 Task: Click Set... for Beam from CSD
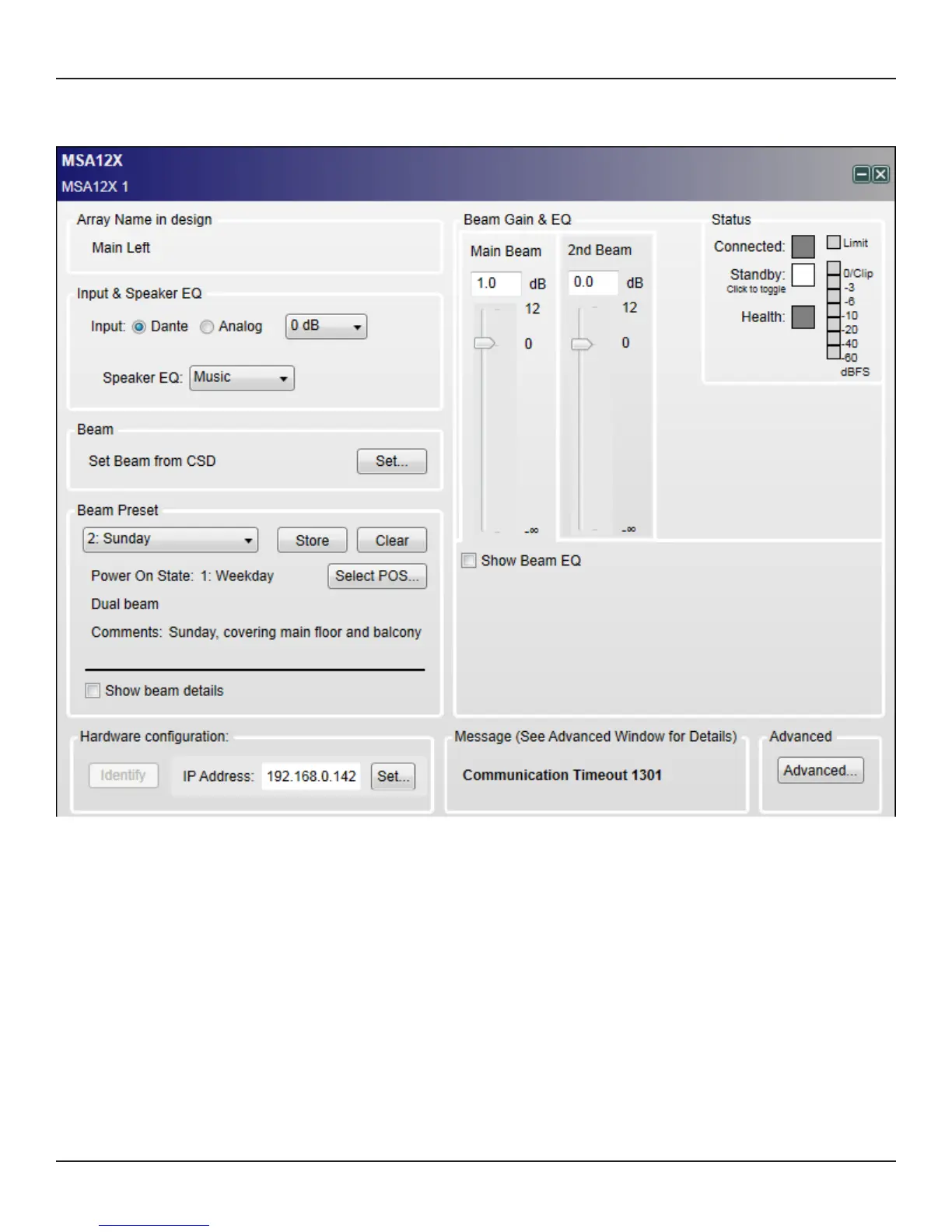(x=392, y=461)
